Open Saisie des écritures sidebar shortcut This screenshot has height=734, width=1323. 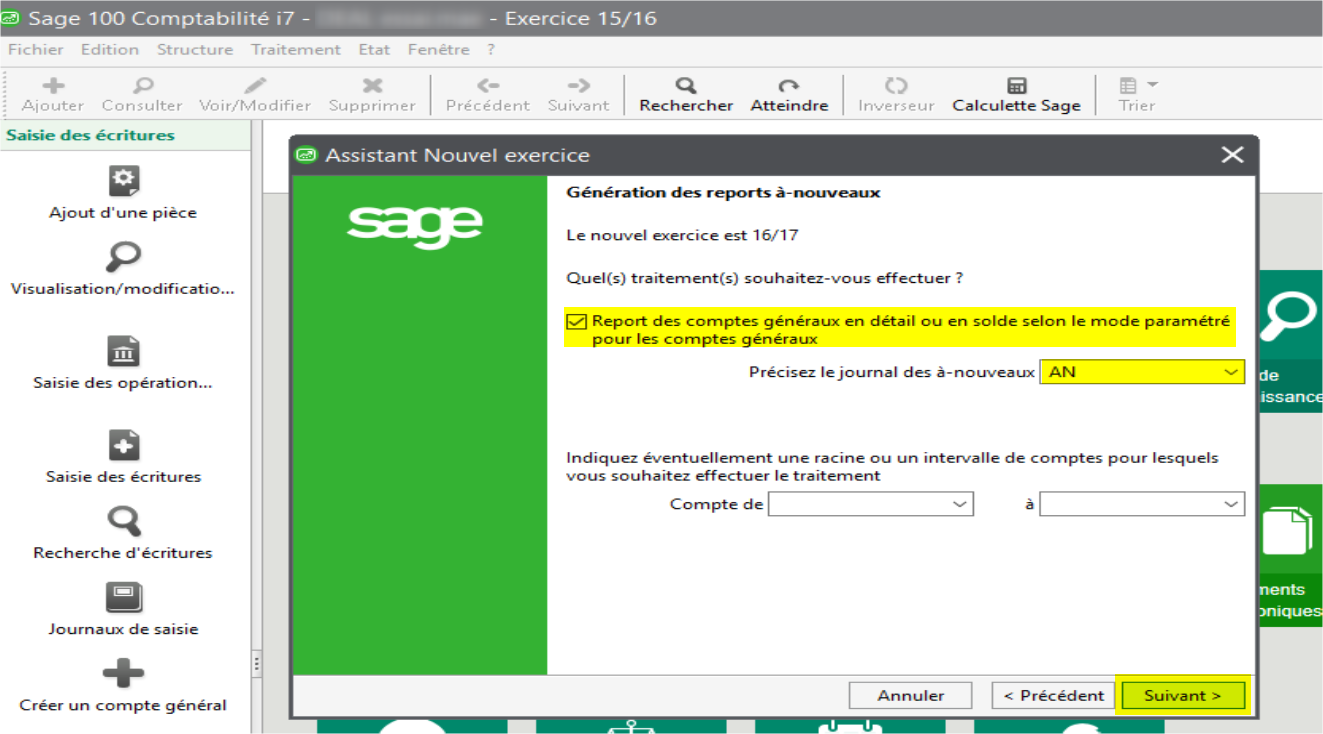(x=123, y=446)
